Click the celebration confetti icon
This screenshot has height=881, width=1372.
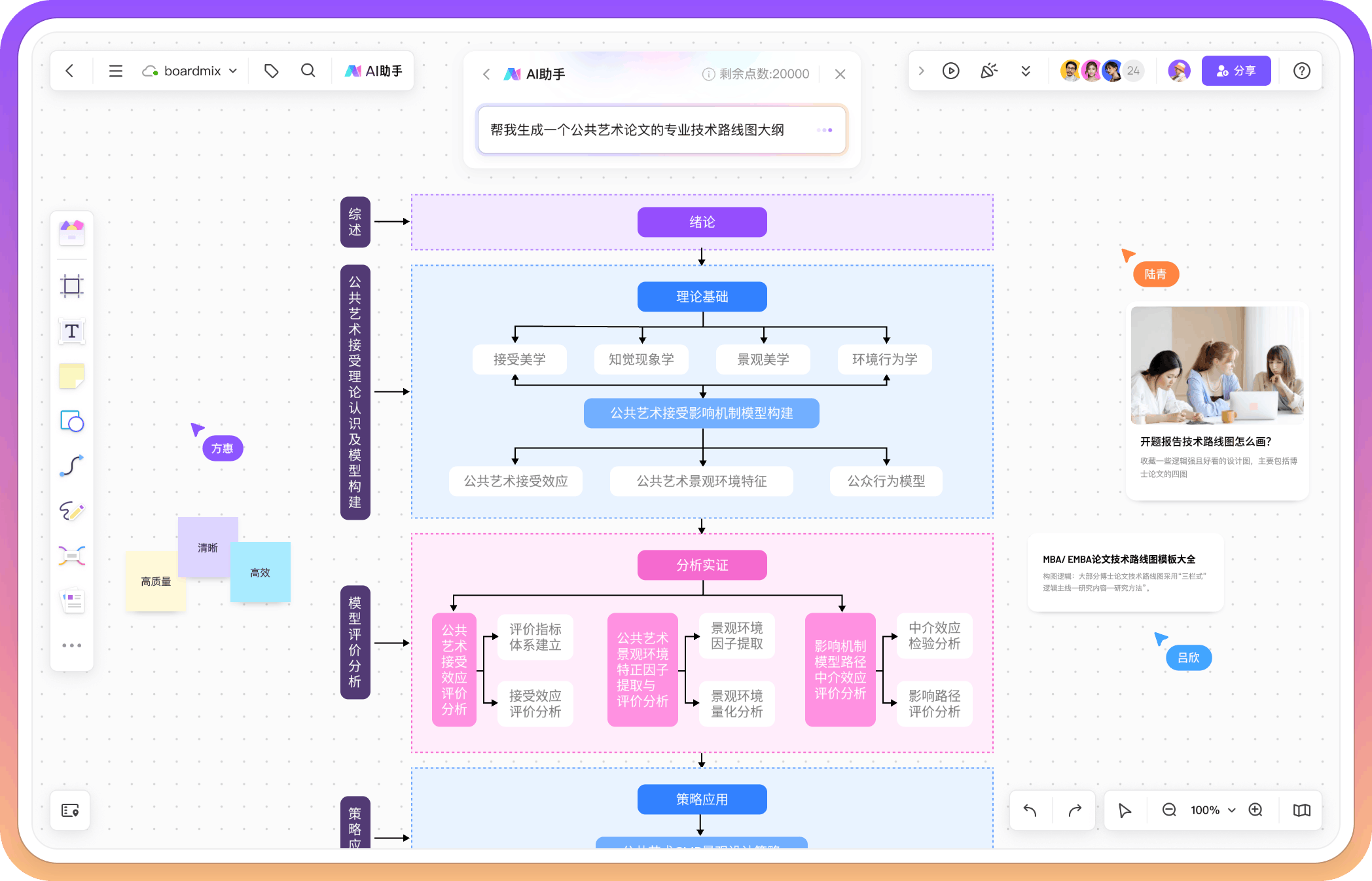(x=989, y=71)
